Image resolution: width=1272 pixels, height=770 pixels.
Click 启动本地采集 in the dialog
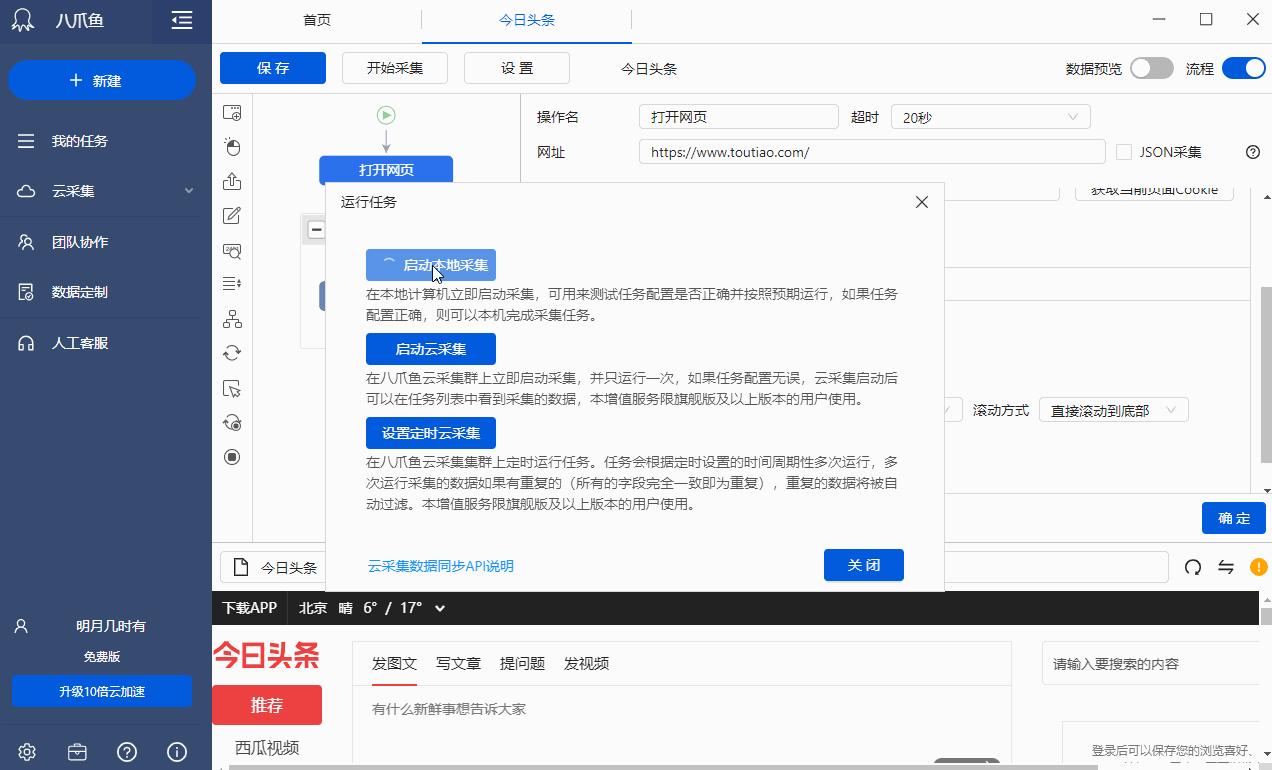point(431,265)
